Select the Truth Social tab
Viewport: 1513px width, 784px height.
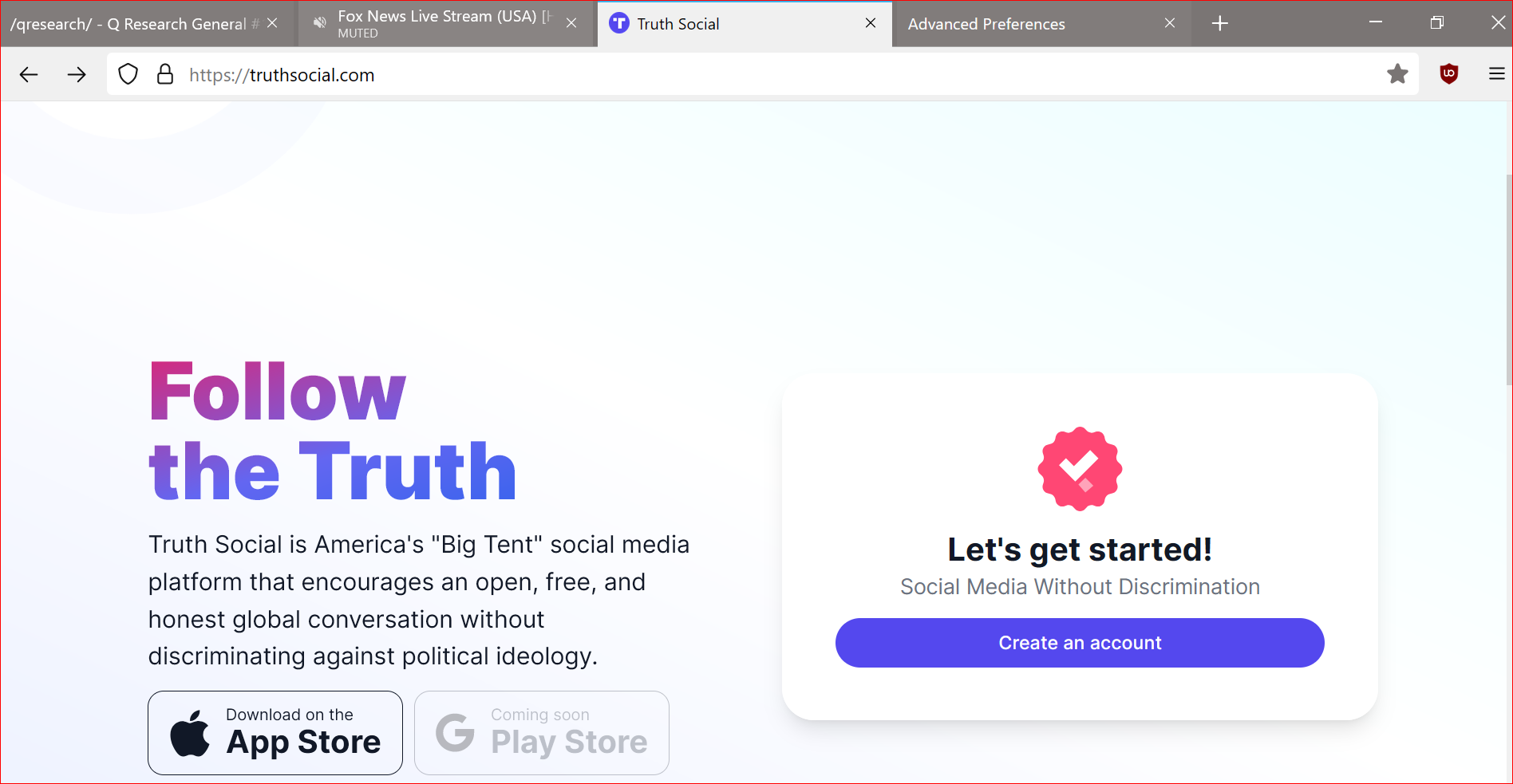(745, 24)
